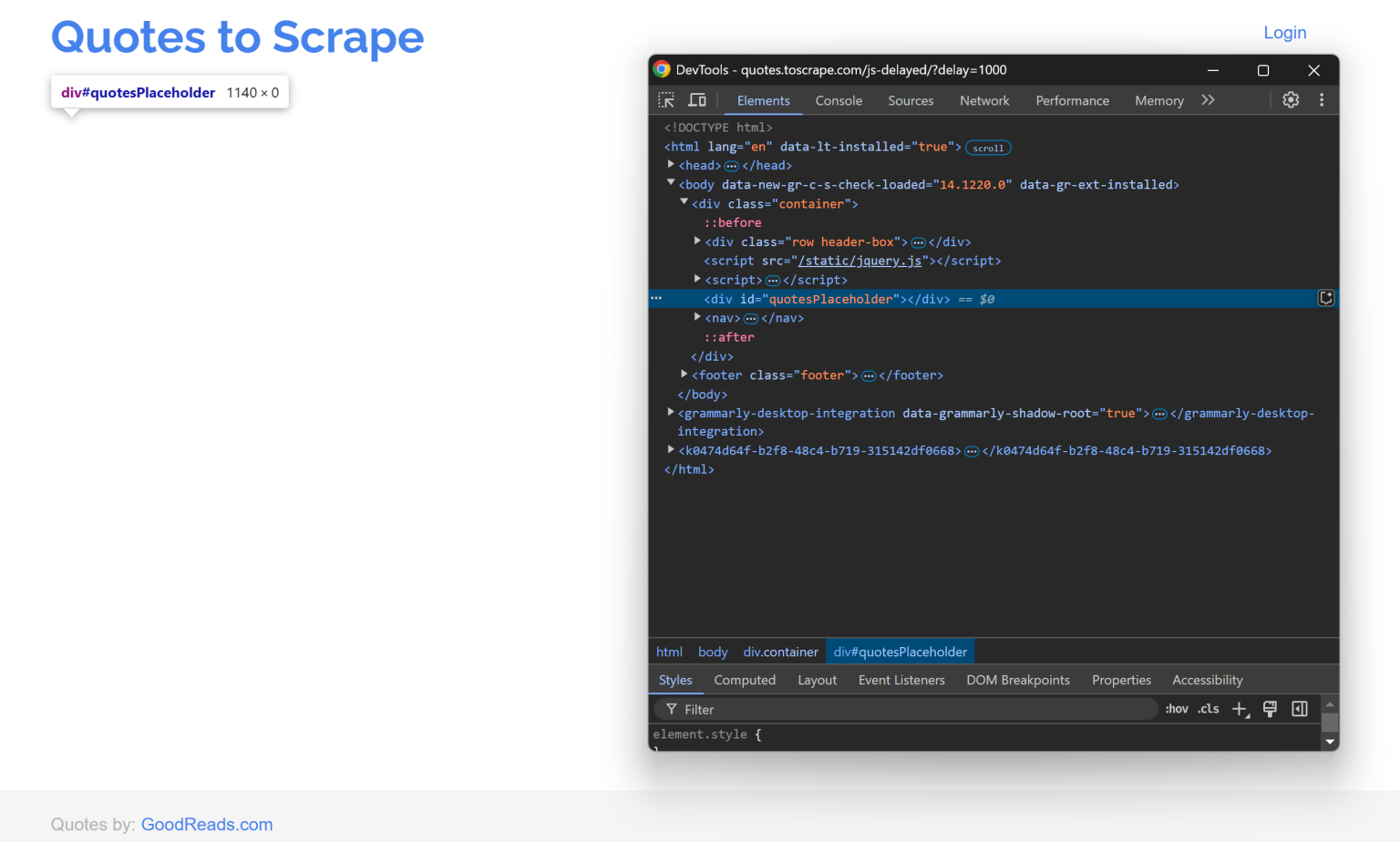Click the Styles panel scrollbar down arrow
Viewport: 1400px width, 842px height.
(x=1330, y=741)
